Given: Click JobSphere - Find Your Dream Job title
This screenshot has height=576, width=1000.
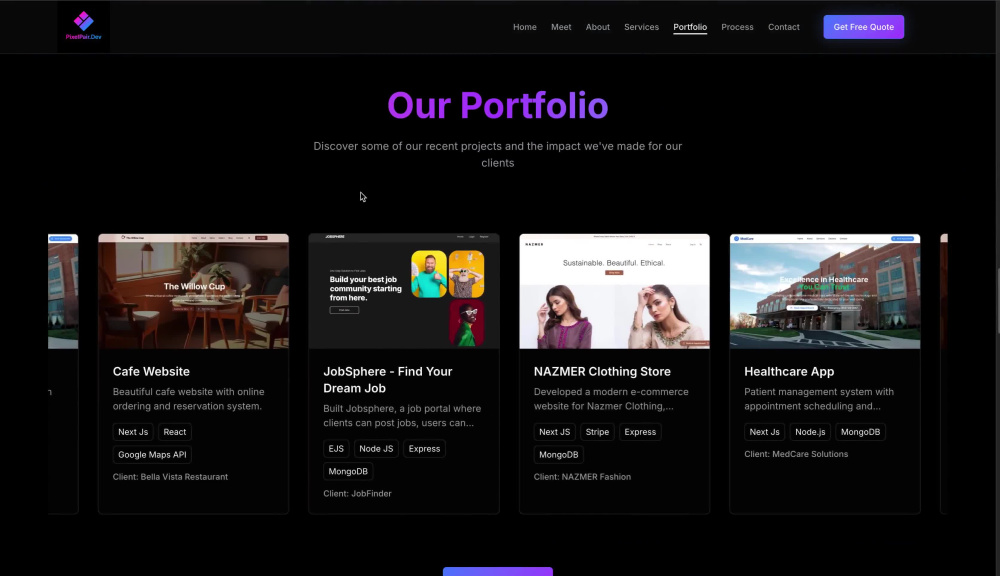Looking at the screenshot, I should coord(388,380).
